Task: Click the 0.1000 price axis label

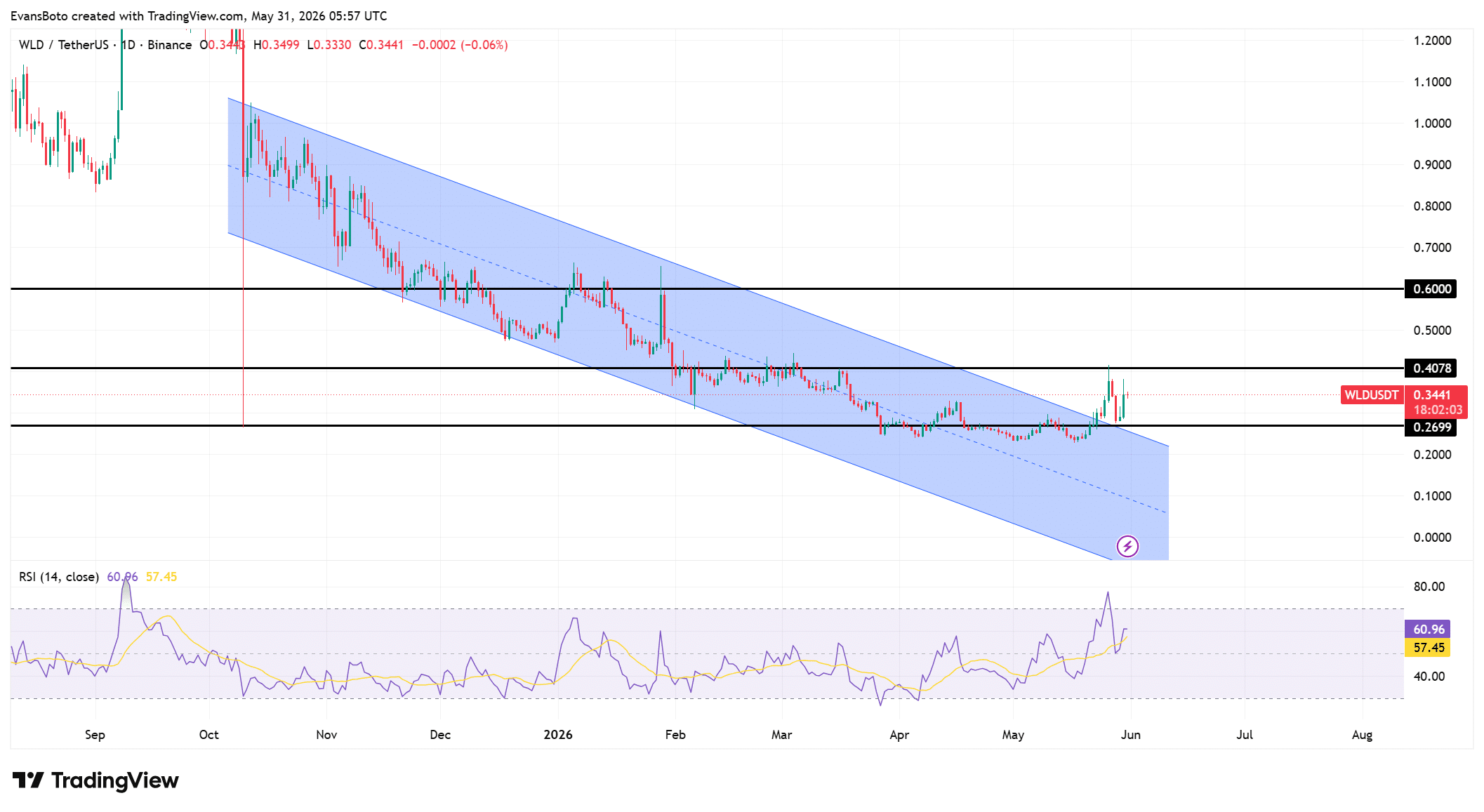Action: [x=1432, y=496]
